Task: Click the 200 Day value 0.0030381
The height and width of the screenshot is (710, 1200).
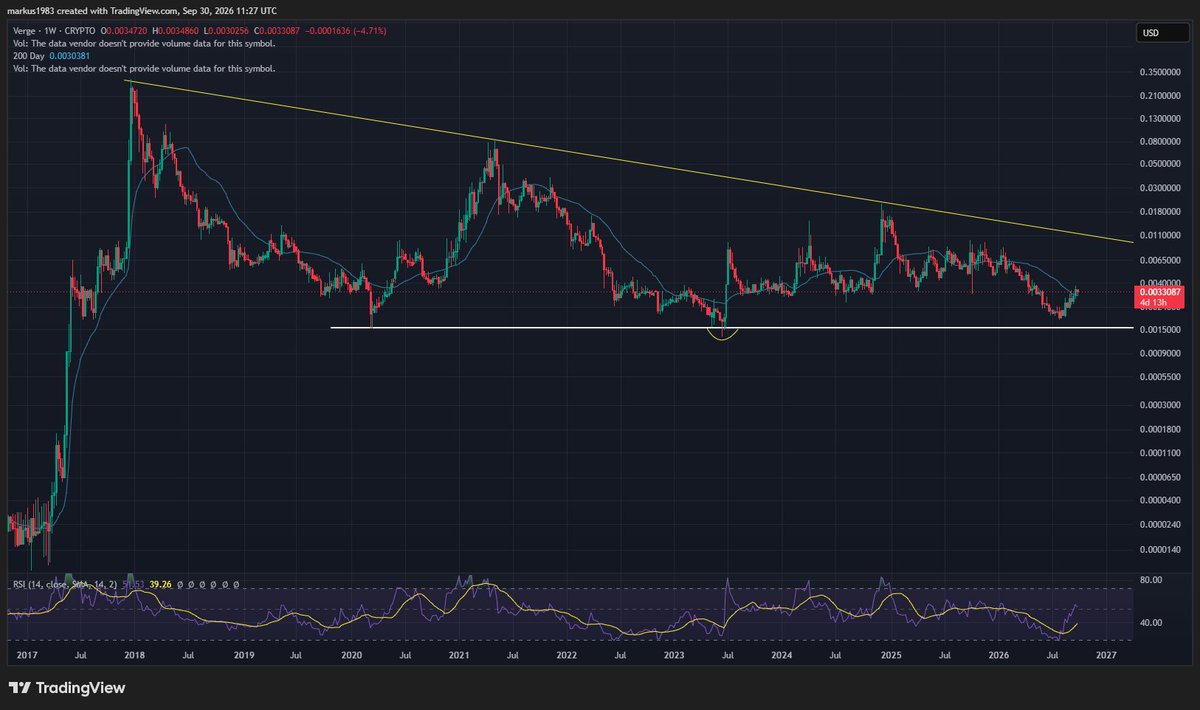Action: [69, 56]
